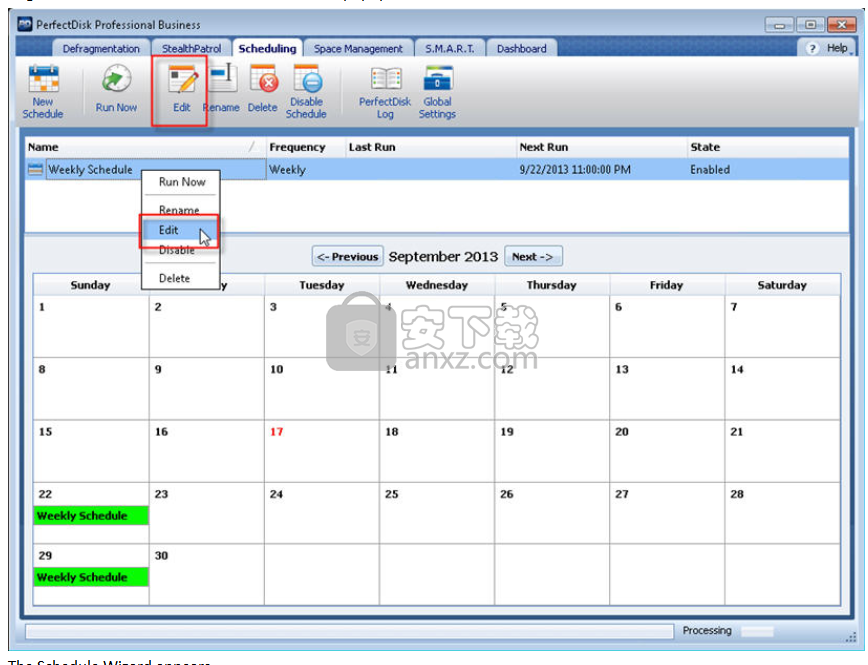Select the Scheduling tab
868x665 pixels.
click(x=267, y=49)
